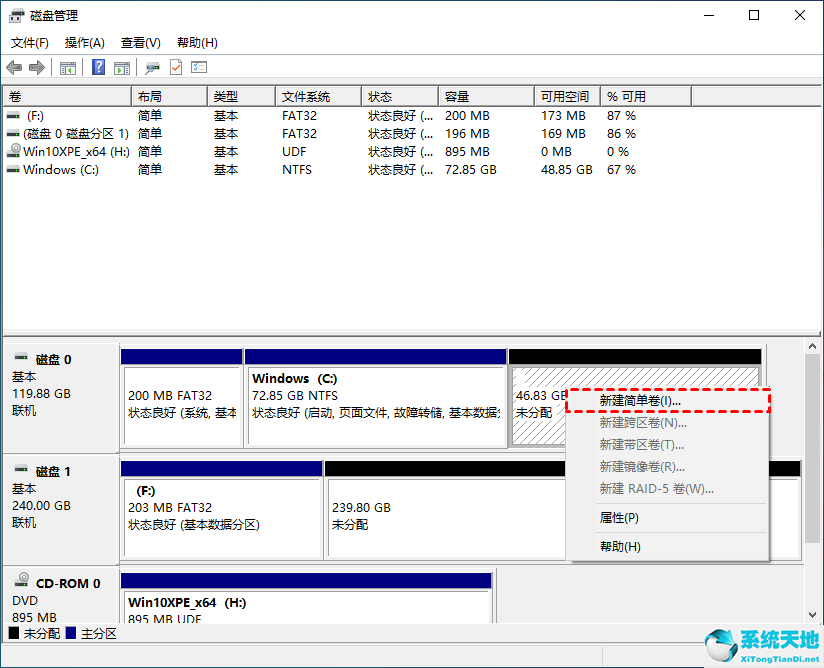
Task: Click the red checkmark action icon
Action: [x=175, y=67]
